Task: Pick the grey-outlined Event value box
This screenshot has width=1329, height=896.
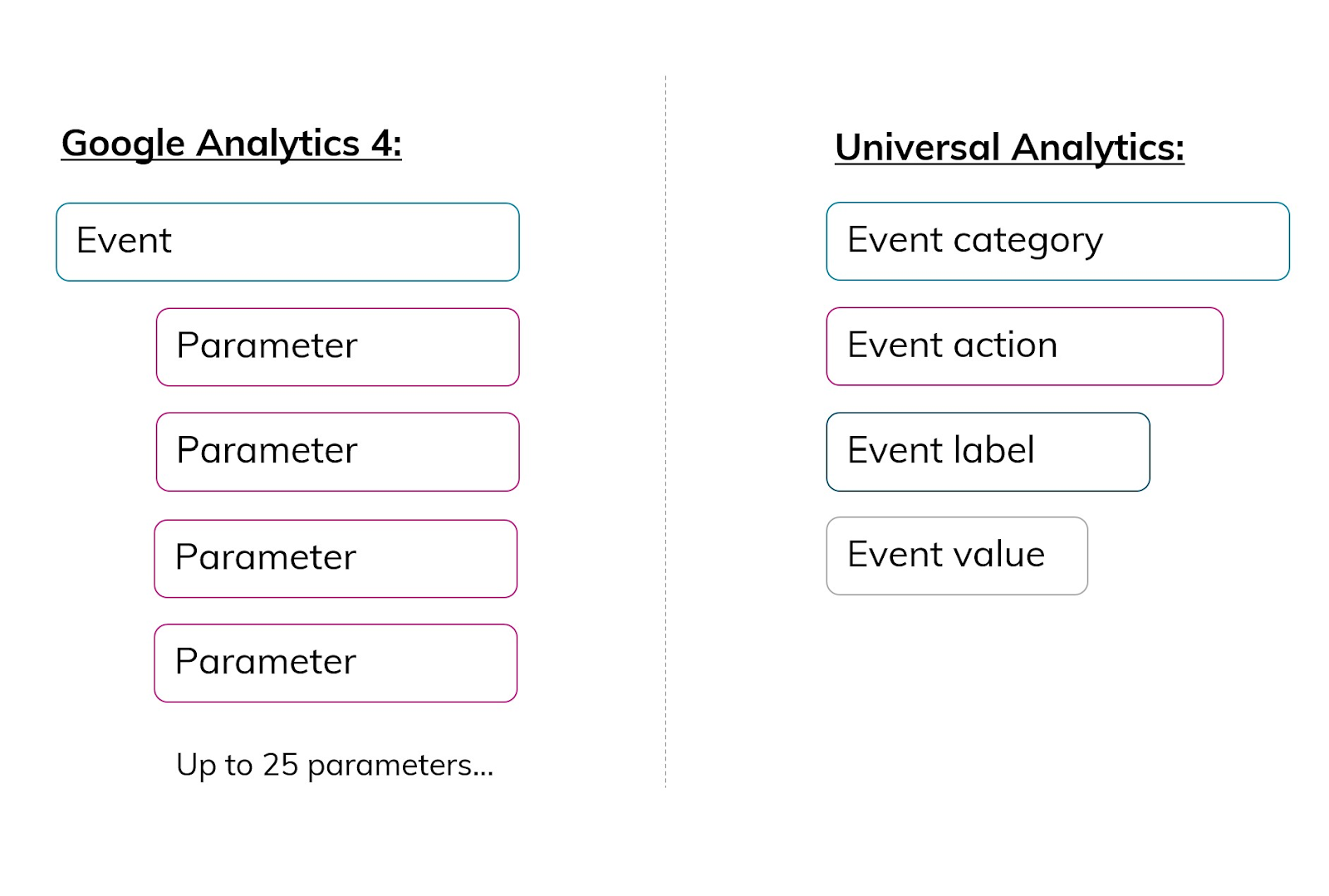Action: pyautogui.click(x=957, y=556)
